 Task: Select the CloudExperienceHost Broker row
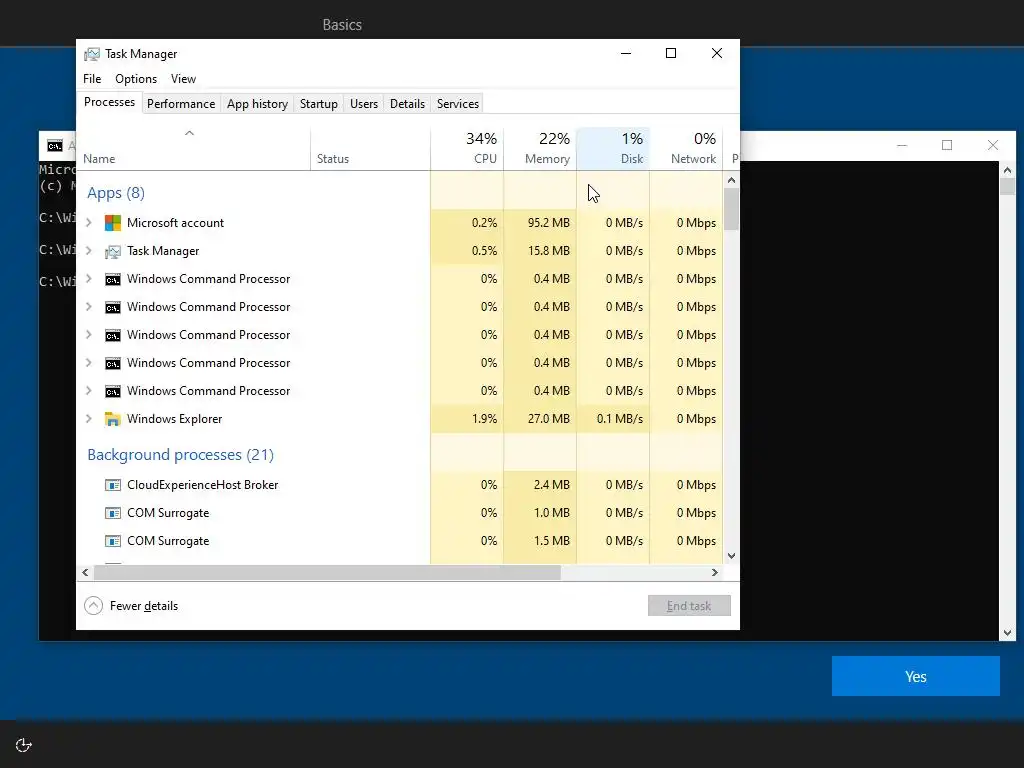[400, 485]
